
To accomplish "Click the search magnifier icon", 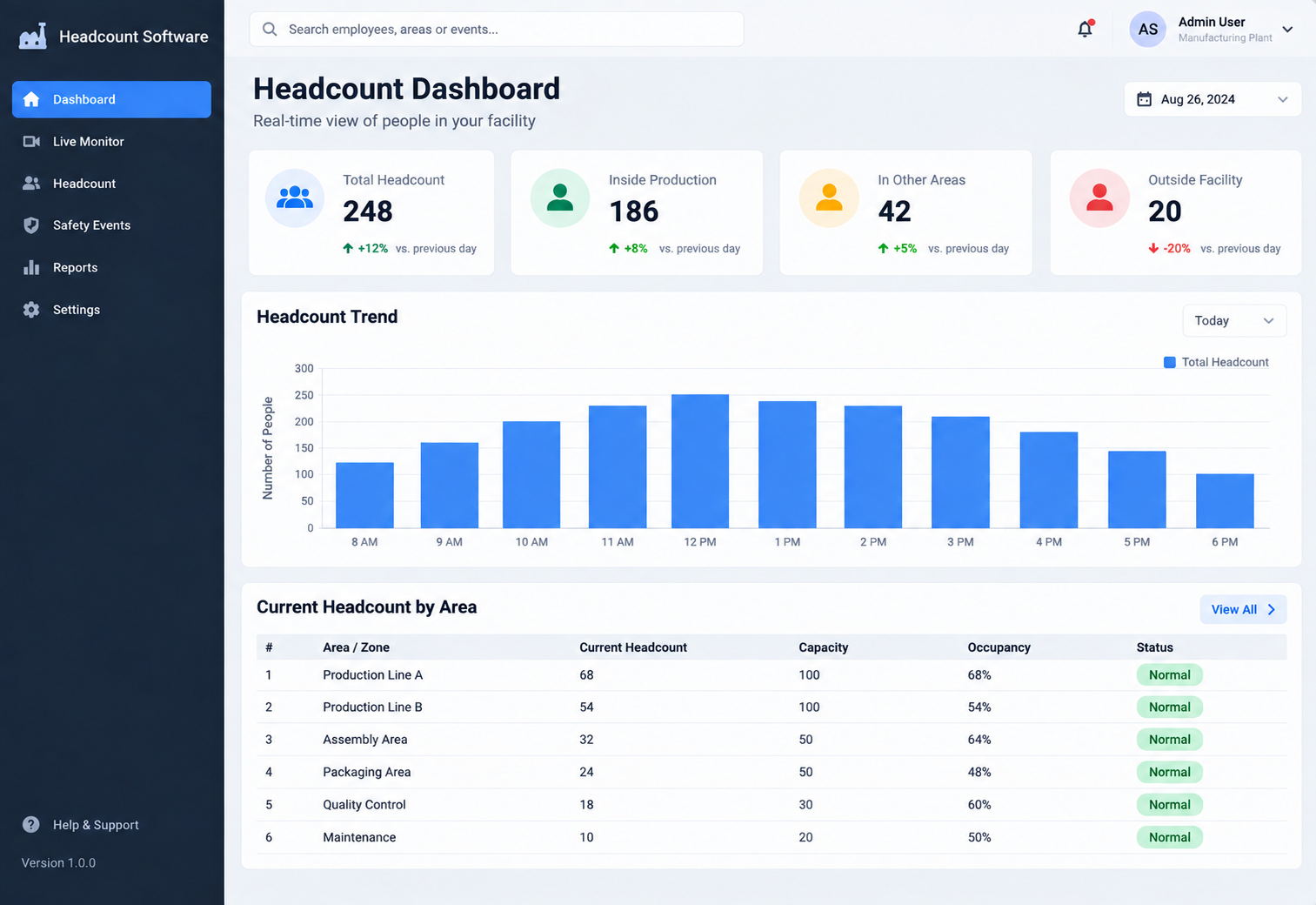I will coord(270,30).
